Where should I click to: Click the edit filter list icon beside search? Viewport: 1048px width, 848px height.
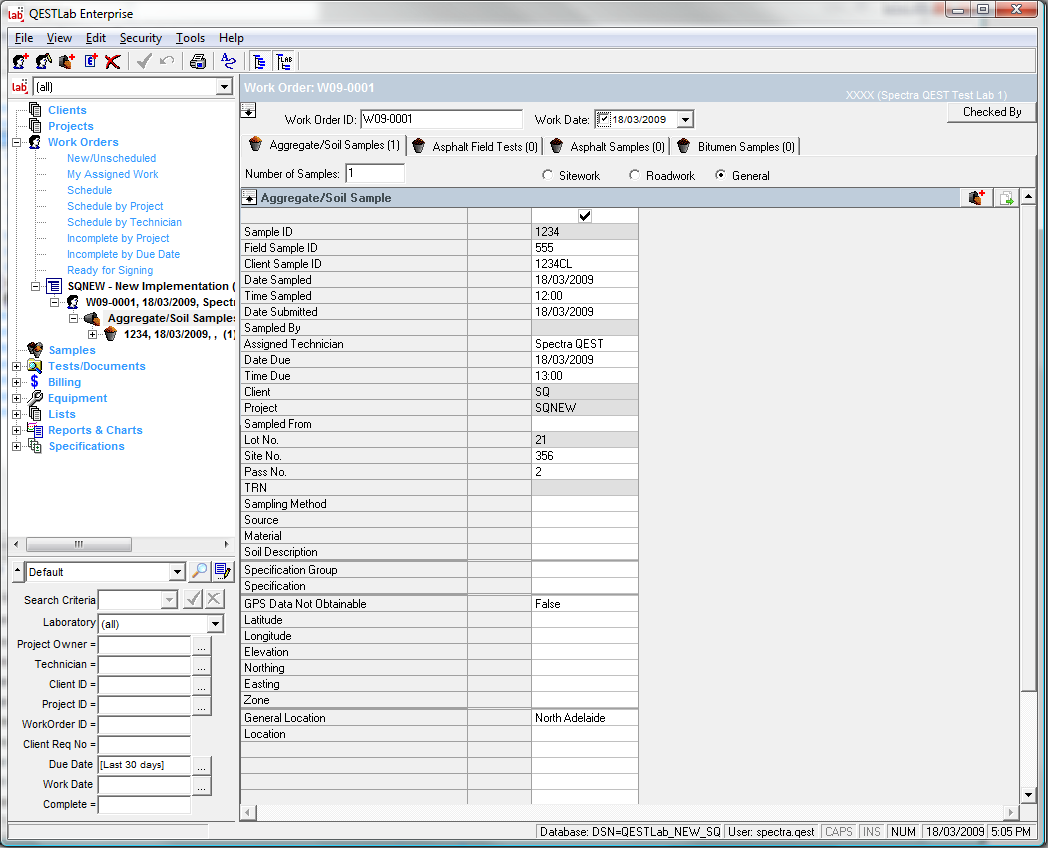point(223,572)
